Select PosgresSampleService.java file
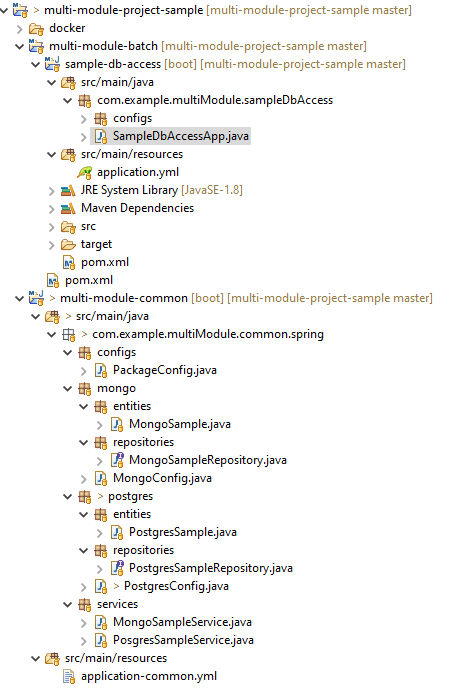 coord(183,640)
